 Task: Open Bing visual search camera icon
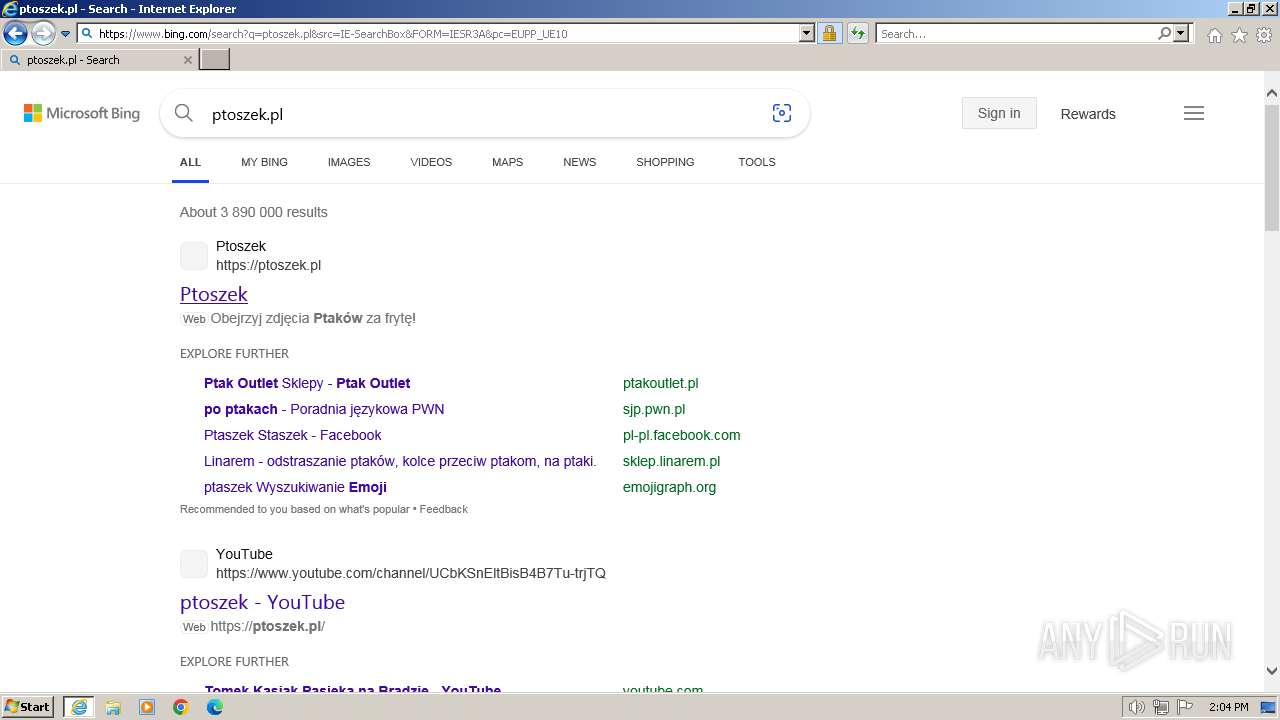(782, 113)
